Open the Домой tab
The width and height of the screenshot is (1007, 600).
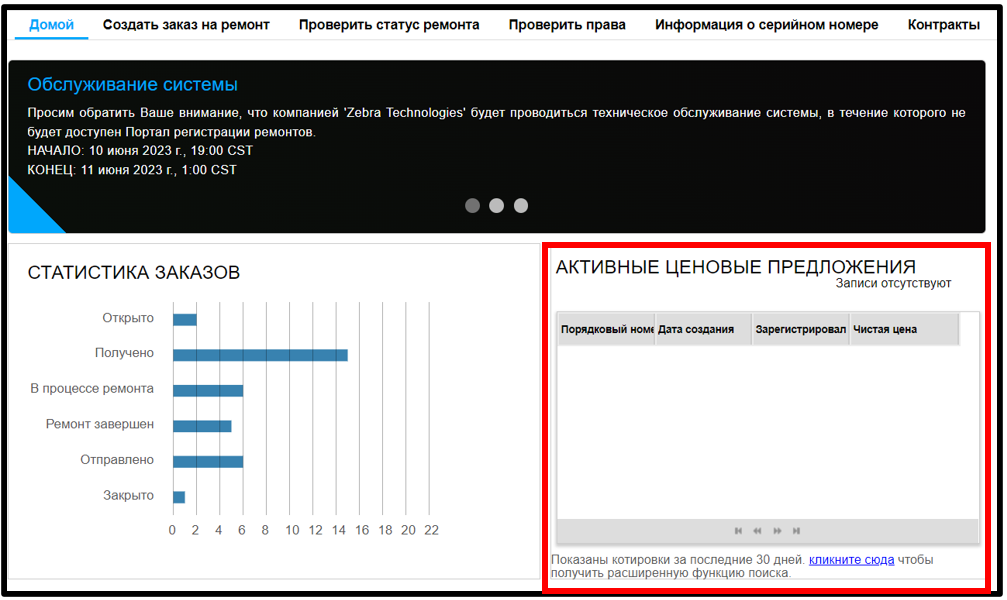(51, 25)
